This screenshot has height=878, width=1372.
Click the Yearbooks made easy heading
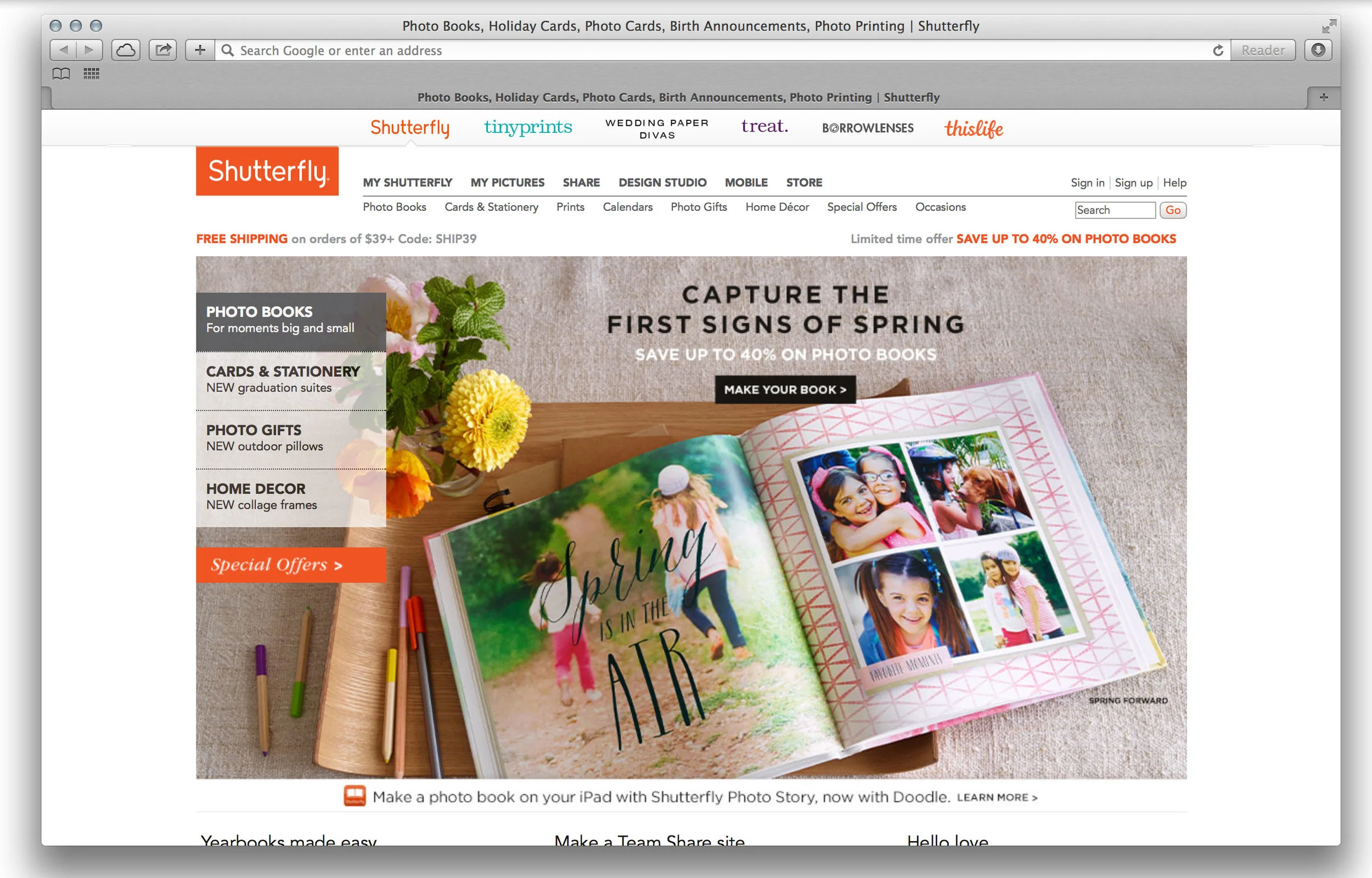289,840
